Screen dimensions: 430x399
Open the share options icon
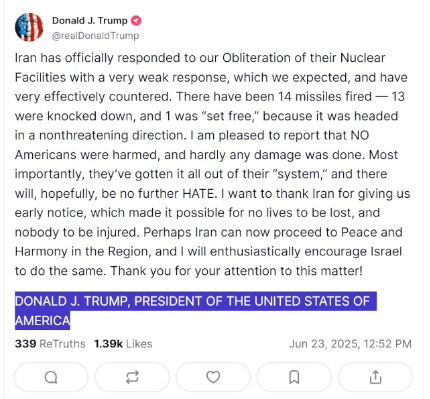click(x=375, y=377)
